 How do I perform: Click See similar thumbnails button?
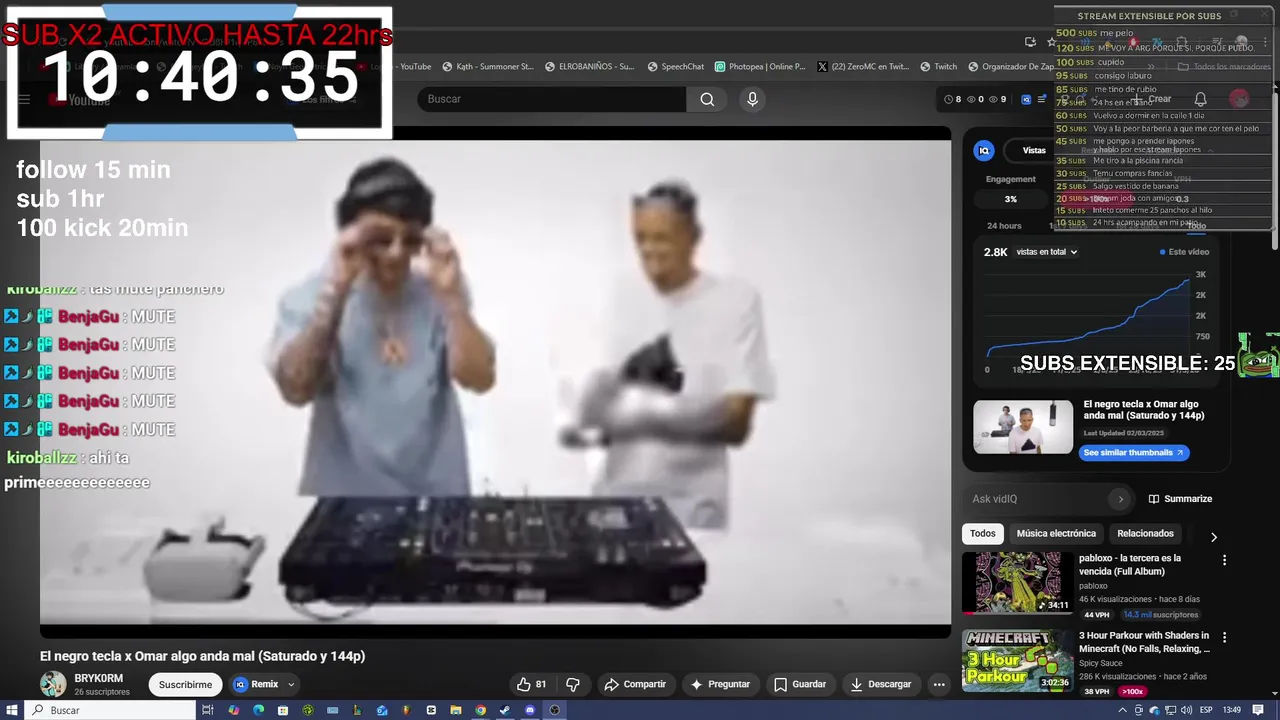click(1134, 452)
